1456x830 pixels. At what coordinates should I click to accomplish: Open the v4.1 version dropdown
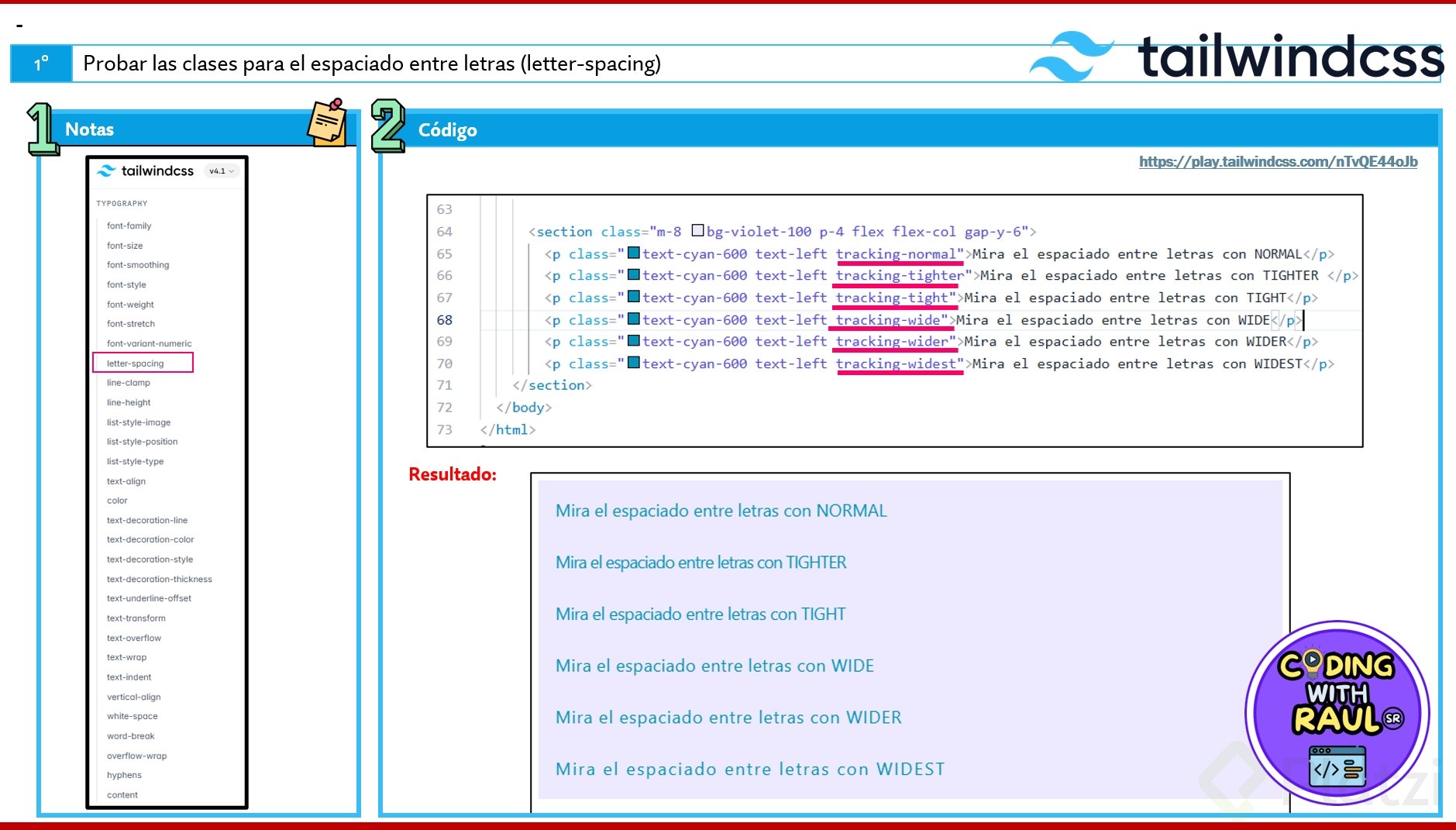tap(222, 171)
